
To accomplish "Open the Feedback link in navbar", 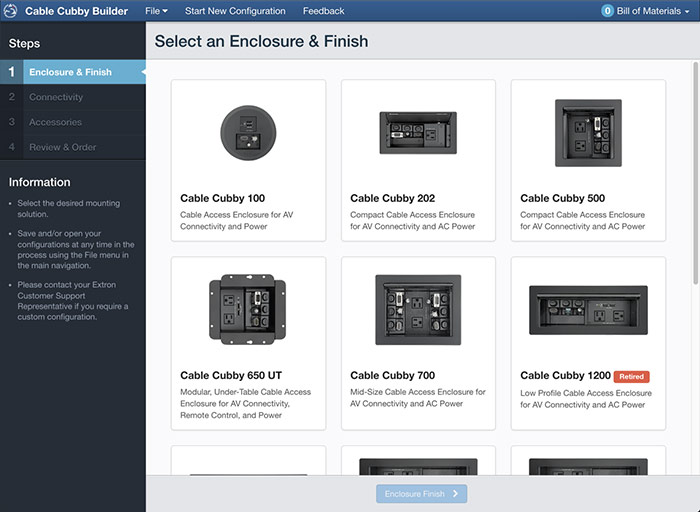I will pyautogui.click(x=324, y=11).
